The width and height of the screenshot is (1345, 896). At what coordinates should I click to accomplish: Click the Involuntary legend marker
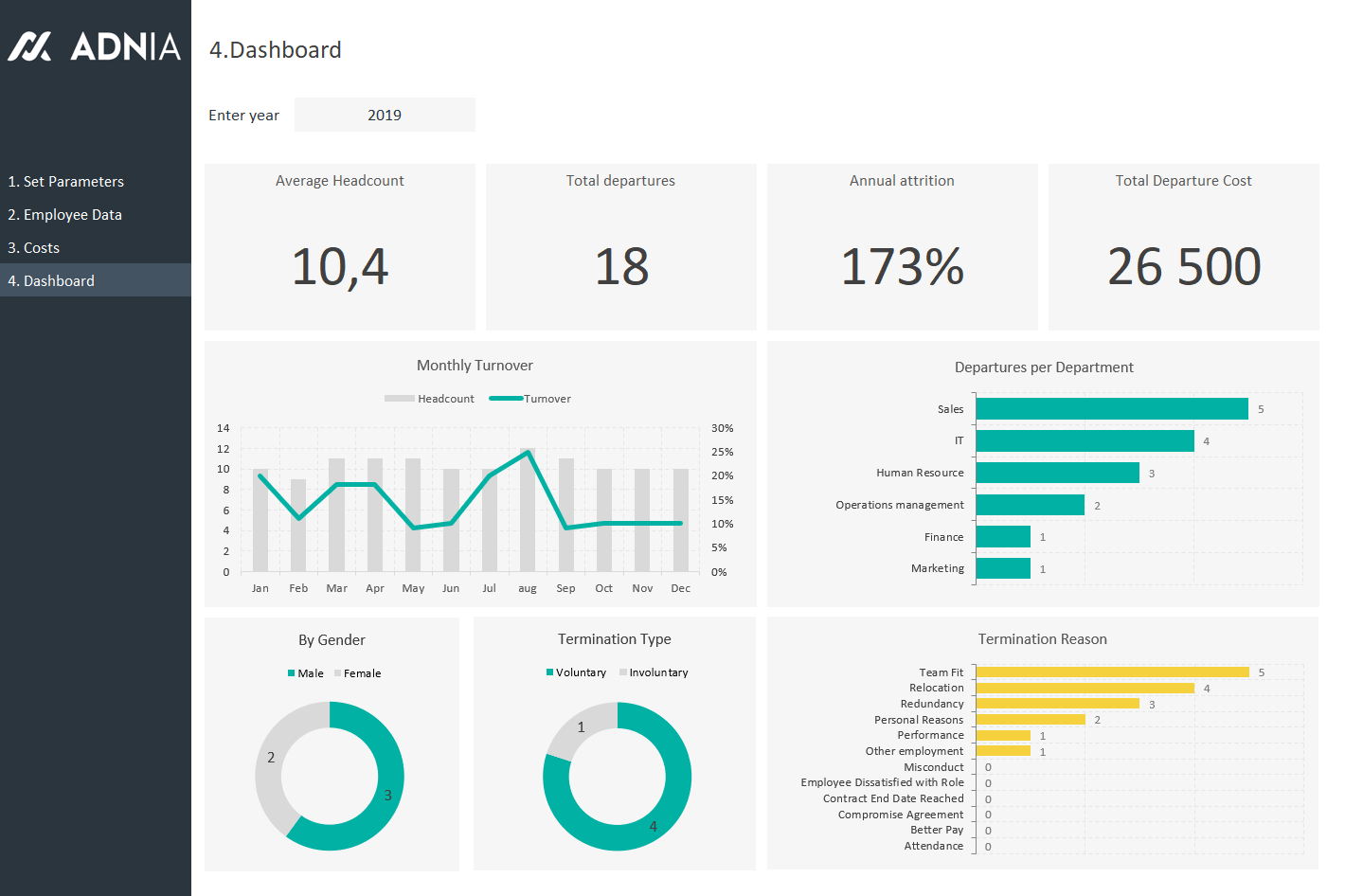click(x=622, y=672)
